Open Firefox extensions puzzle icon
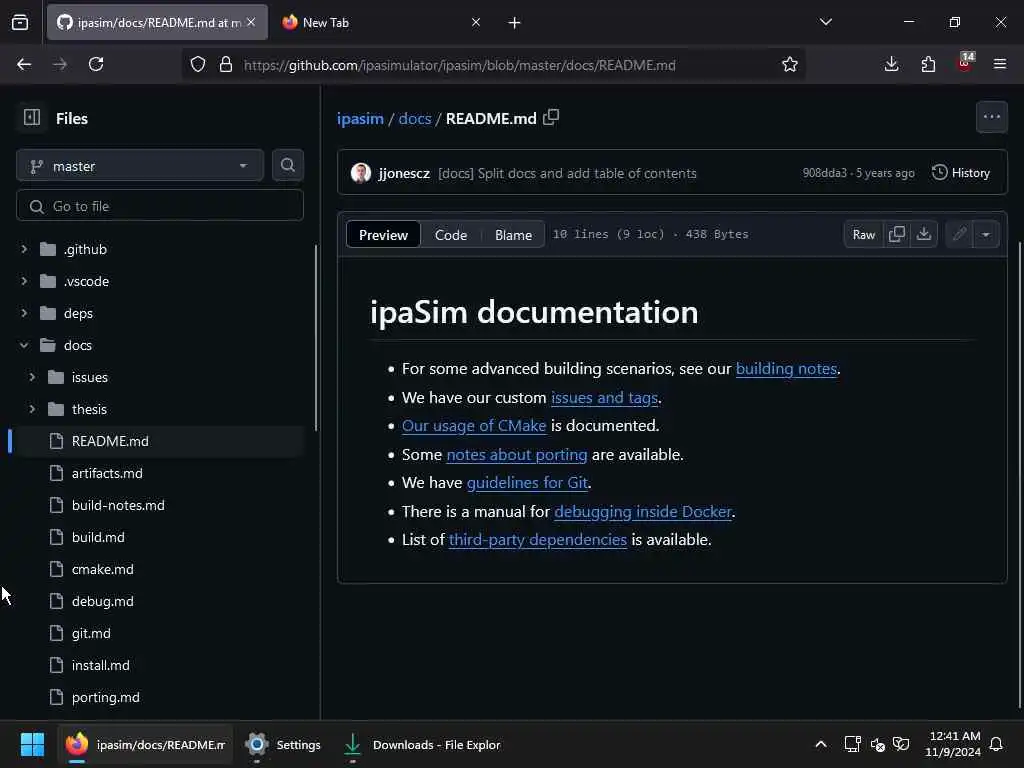This screenshot has height=768, width=1024. tap(928, 64)
